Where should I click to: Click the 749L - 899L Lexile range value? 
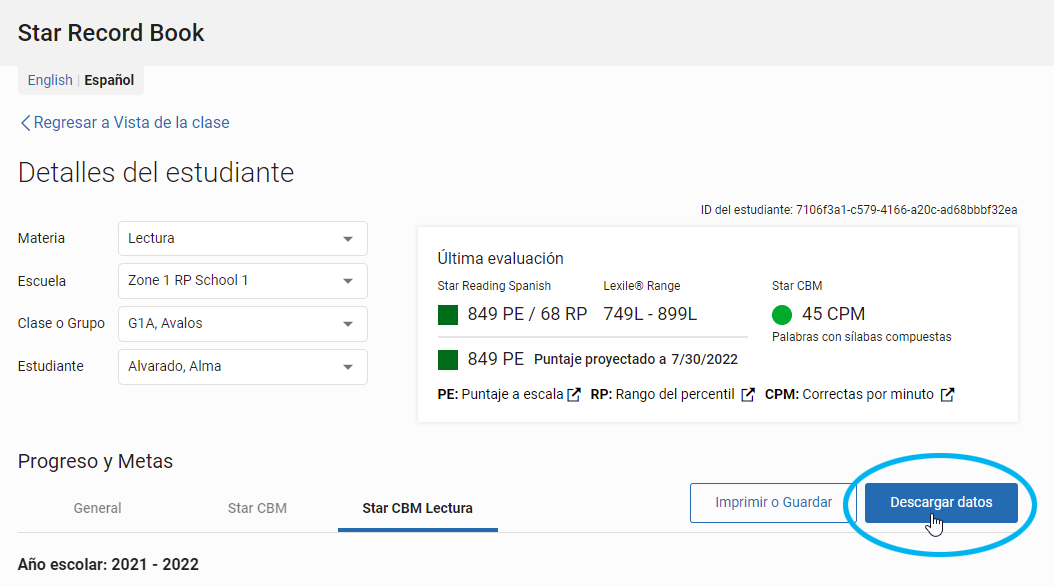pyautogui.click(x=650, y=315)
